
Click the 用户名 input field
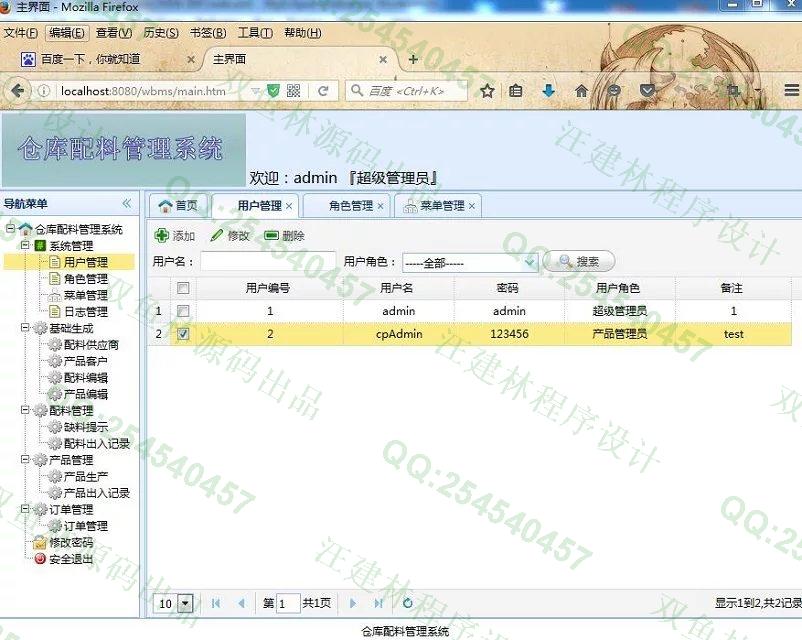(267, 262)
